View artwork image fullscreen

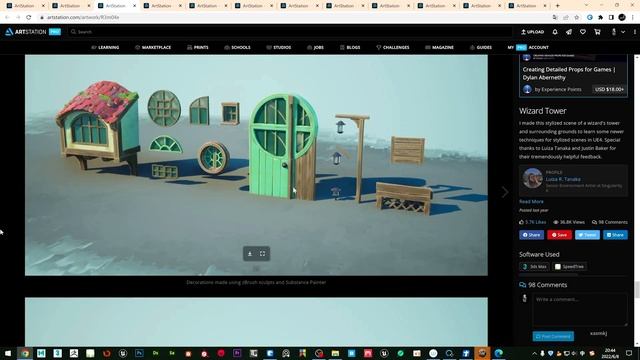click(x=262, y=253)
